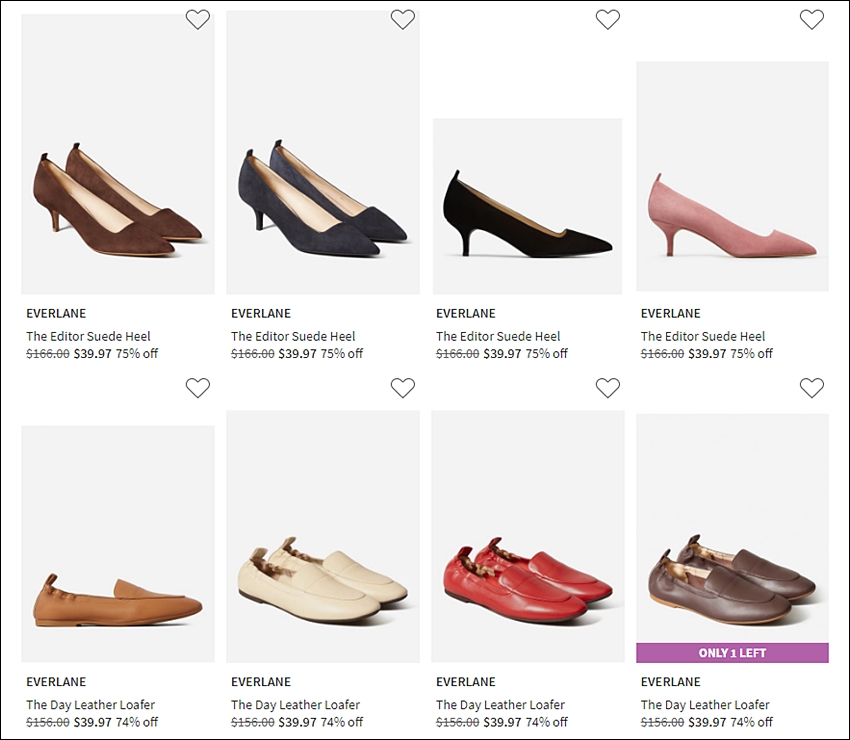Click 'The Editor Suede Heel' title under black heel
Image resolution: width=850 pixels, height=740 pixels.
click(x=498, y=336)
